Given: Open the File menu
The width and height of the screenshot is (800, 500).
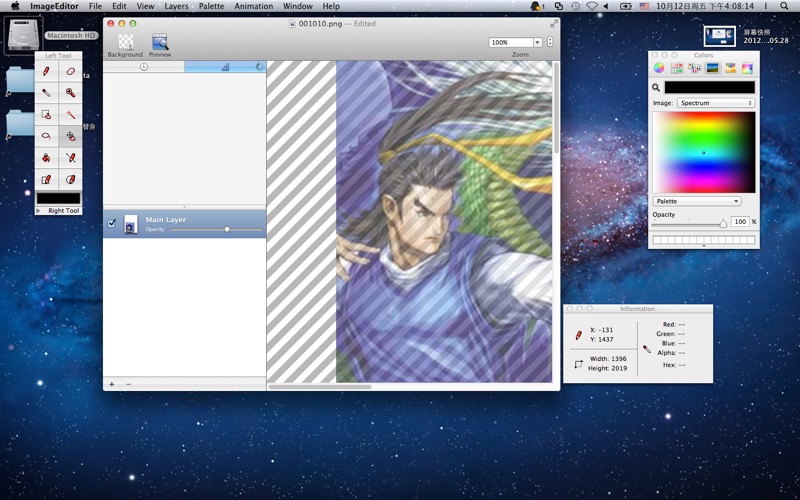Looking at the screenshot, I should [95, 6].
